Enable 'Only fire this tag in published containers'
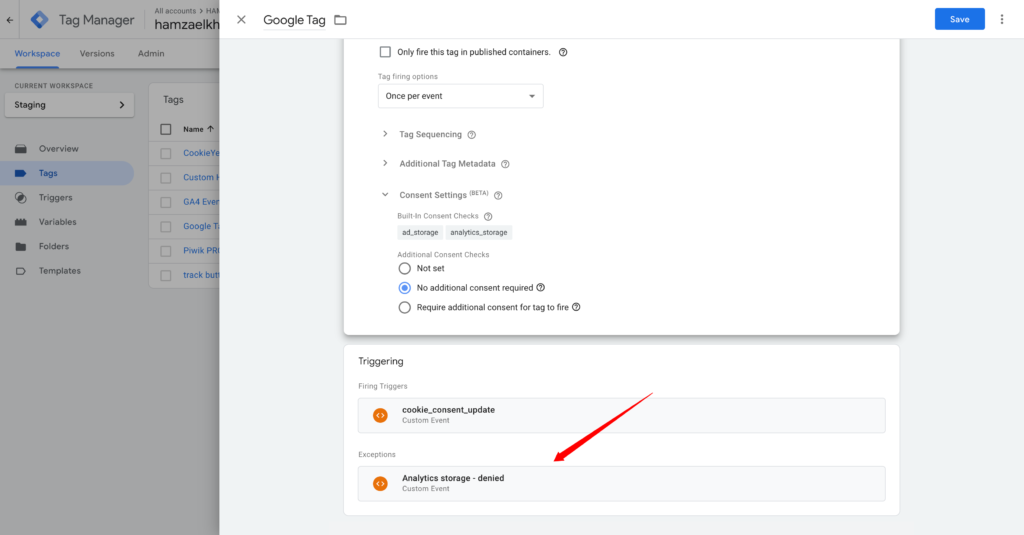This screenshot has width=1024, height=535. [x=386, y=52]
